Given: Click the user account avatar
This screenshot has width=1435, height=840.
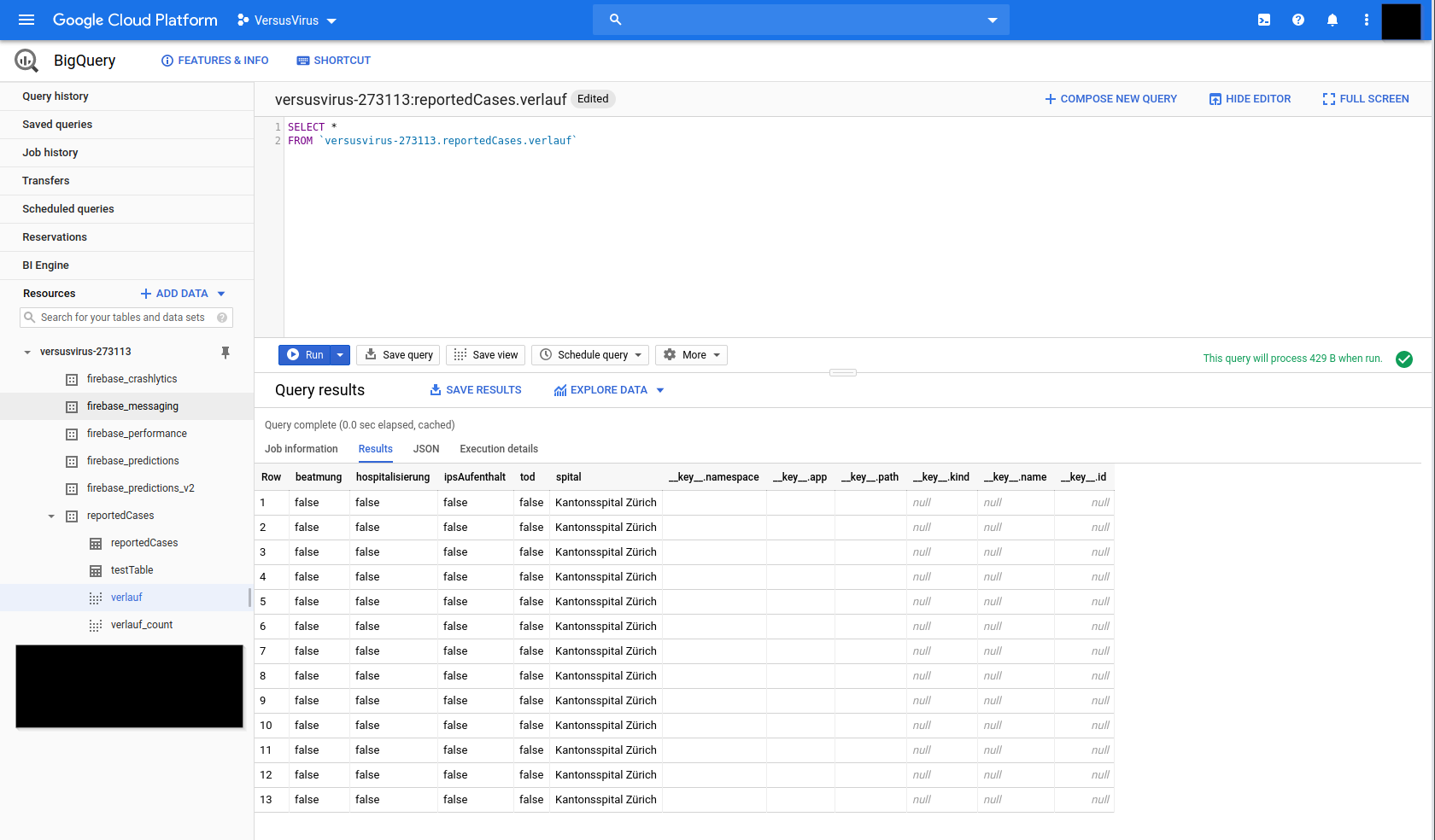Looking at the screenshot, I should [x=1401, y=21].
